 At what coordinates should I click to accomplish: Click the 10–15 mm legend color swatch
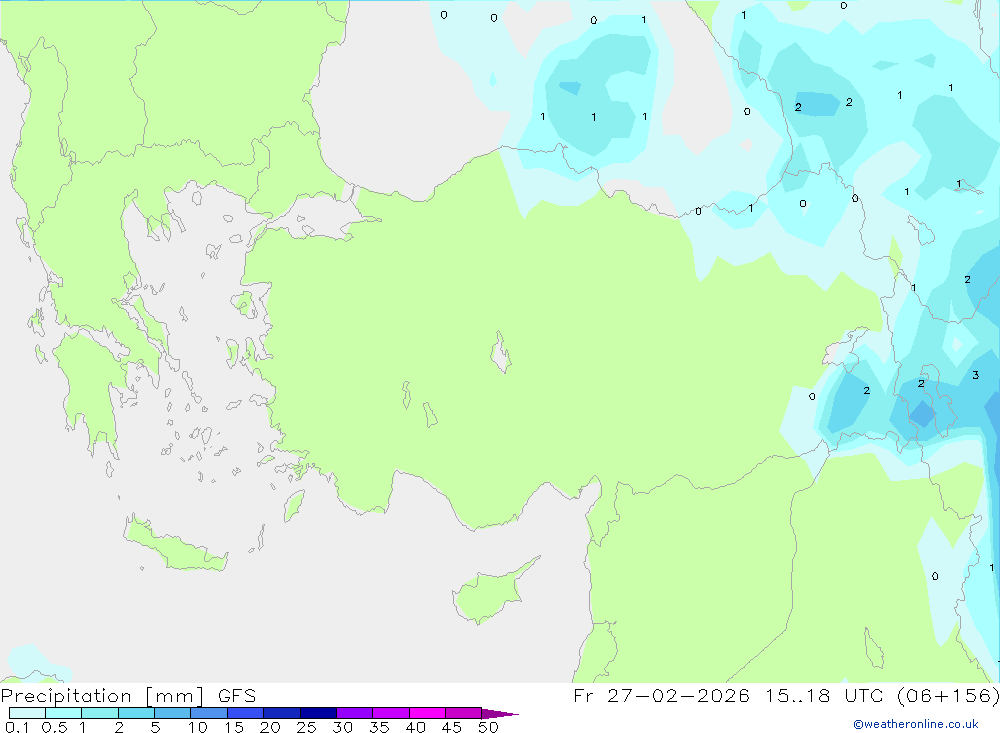tap(209, 713)
